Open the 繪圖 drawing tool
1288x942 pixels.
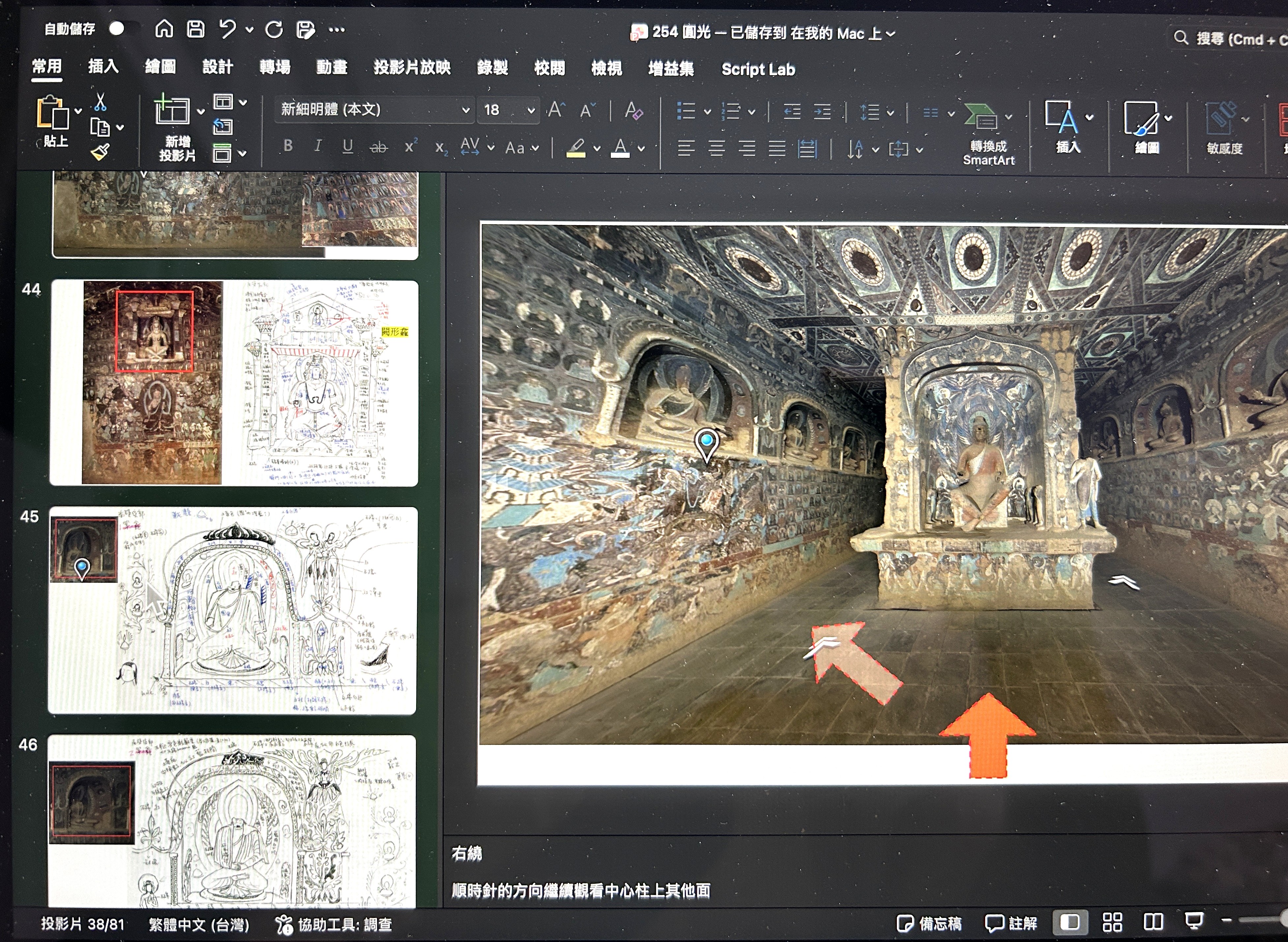point(1147,127)
